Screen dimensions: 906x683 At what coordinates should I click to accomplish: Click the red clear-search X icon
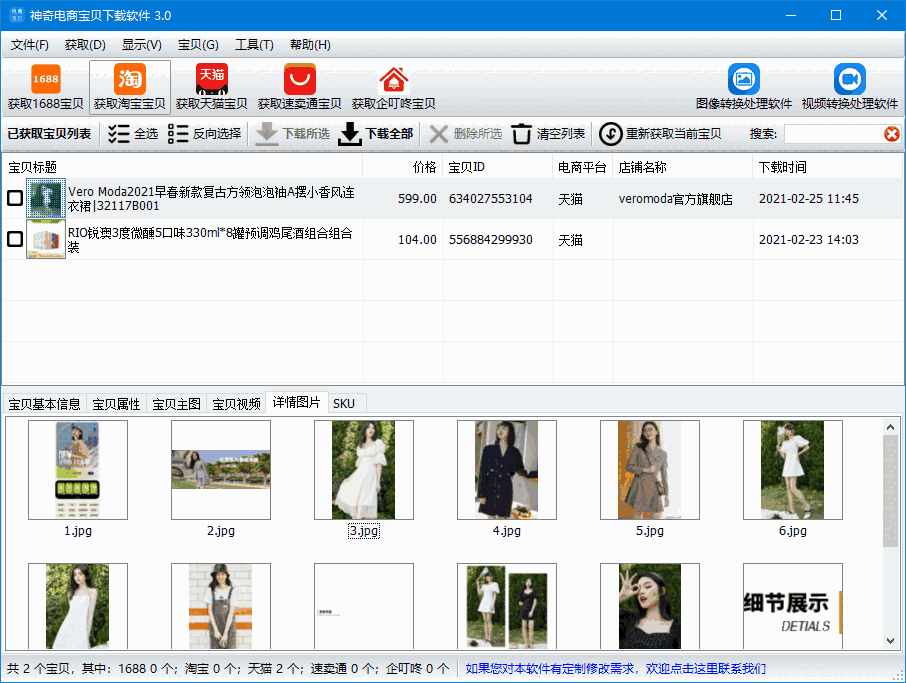pyautogui.click(x=891, y=134)
